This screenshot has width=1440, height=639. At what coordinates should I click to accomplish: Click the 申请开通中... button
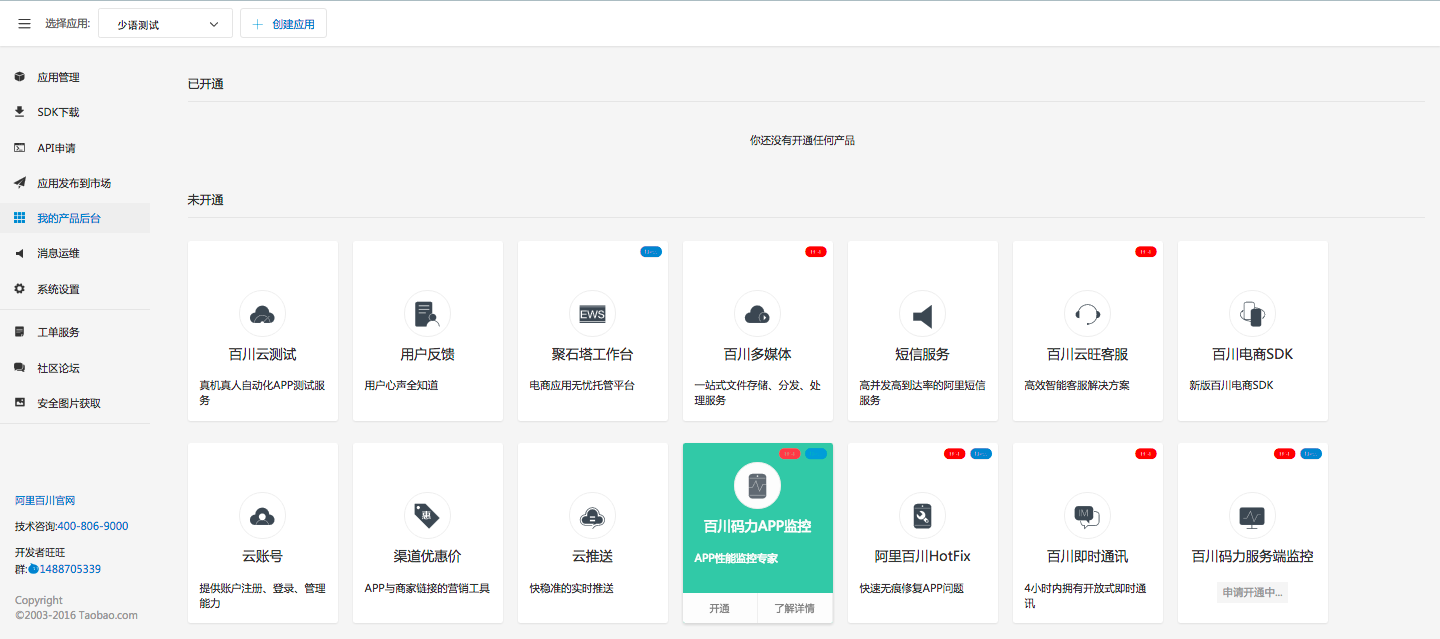click(1252, 592)
